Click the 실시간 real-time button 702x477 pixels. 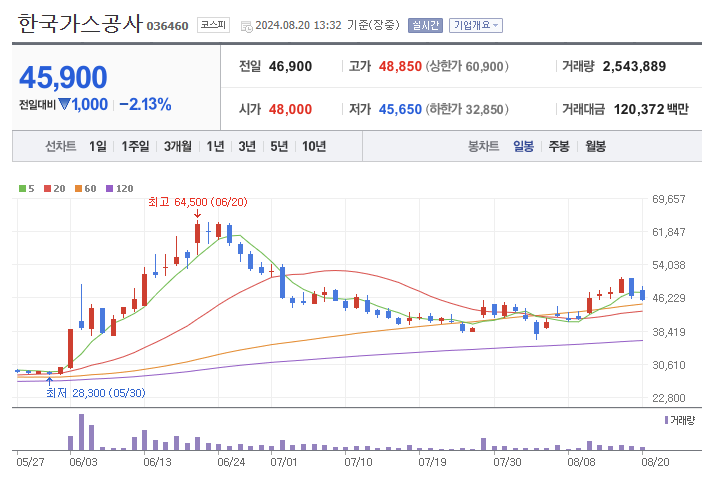coord(425,26)
